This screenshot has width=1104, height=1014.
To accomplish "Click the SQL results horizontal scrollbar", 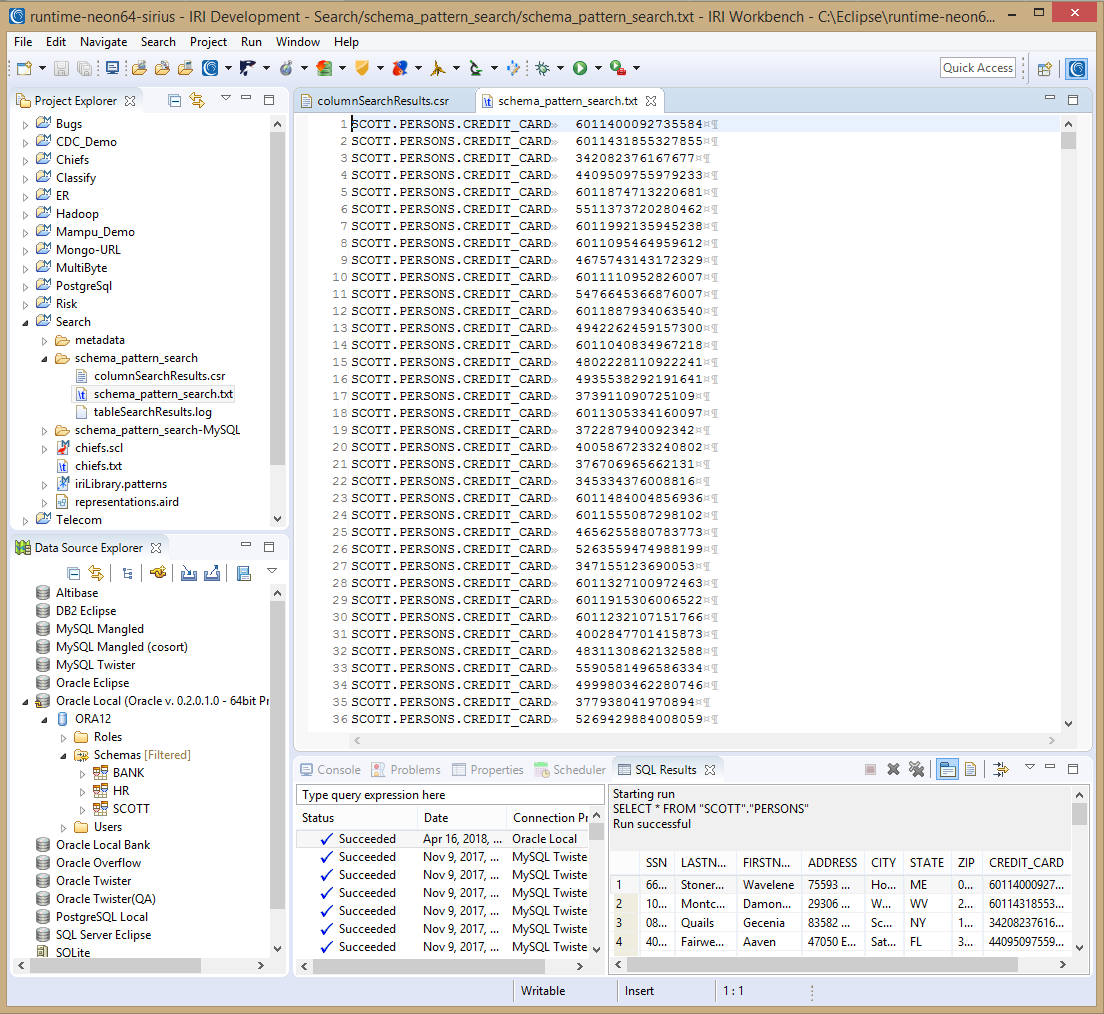I will point(841,965).
